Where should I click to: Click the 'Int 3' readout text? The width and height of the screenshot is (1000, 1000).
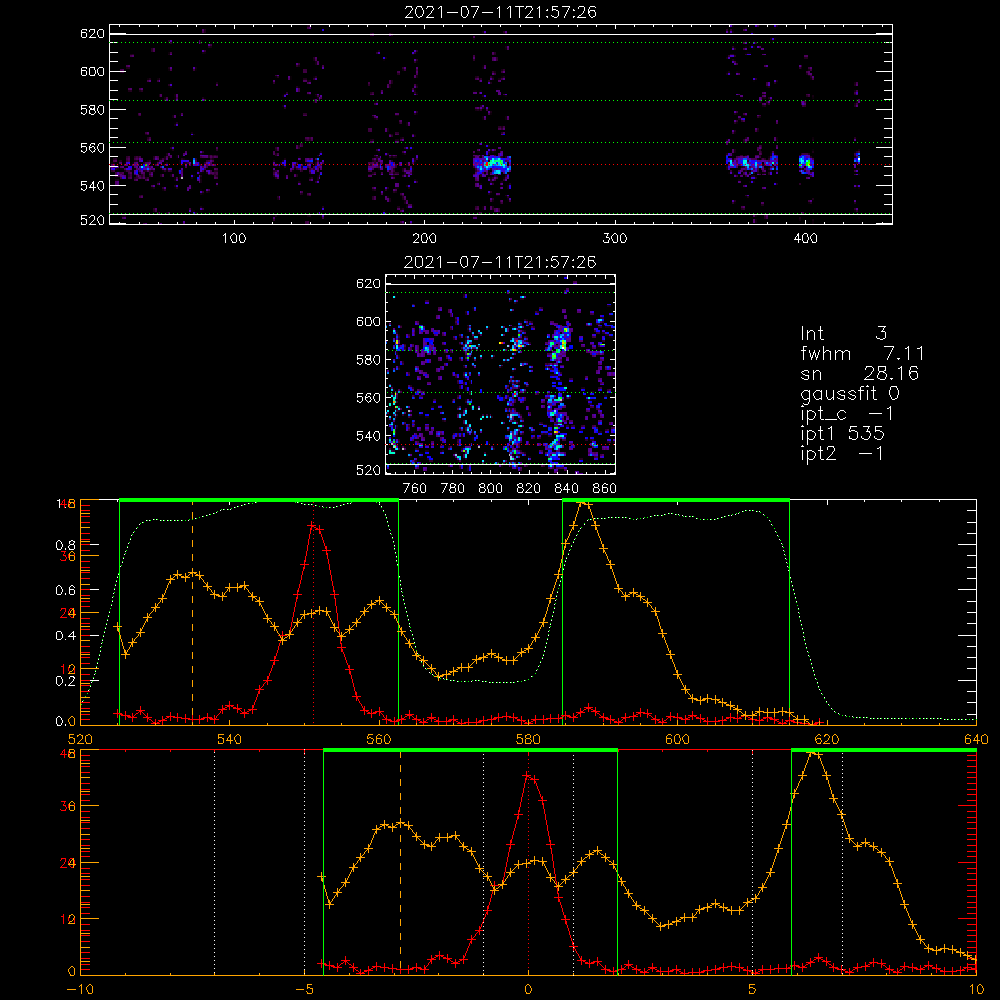(843, 333)
